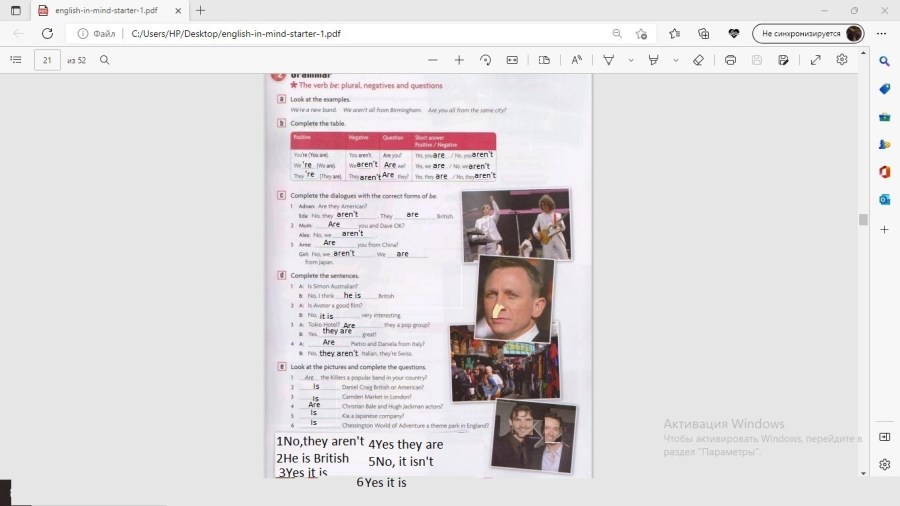Zoom in using the plus button
Screen dimensions: 900x506
point(459,60)
